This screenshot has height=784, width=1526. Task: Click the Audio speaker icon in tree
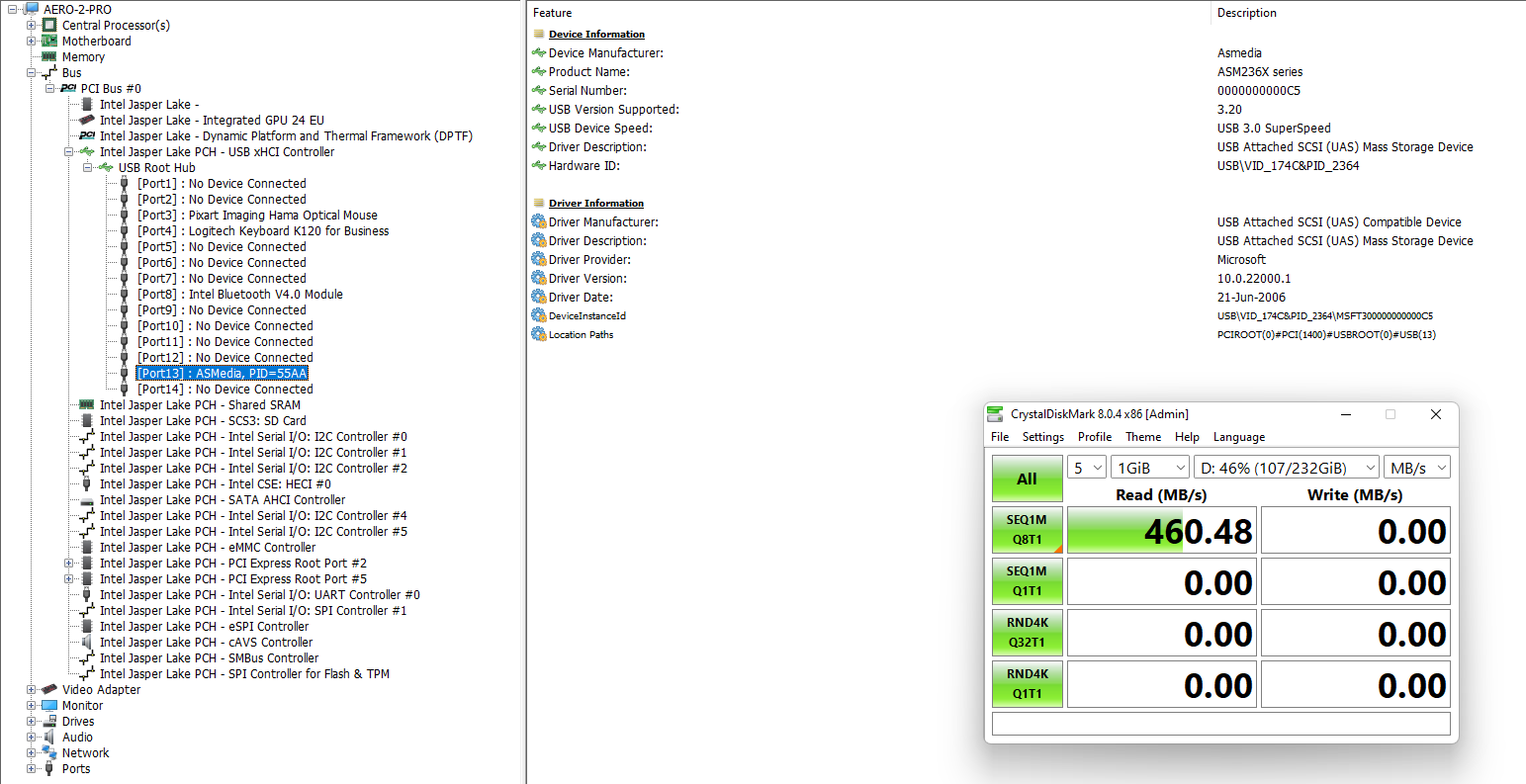pyautogui.click(x=49, y=737)
